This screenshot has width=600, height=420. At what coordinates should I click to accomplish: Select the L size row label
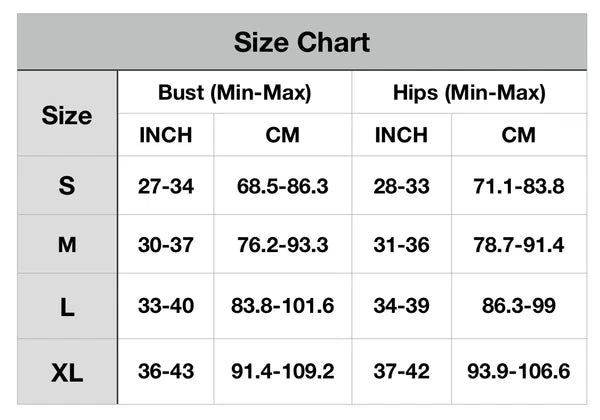pyautogui.click(x=67, y=307)
